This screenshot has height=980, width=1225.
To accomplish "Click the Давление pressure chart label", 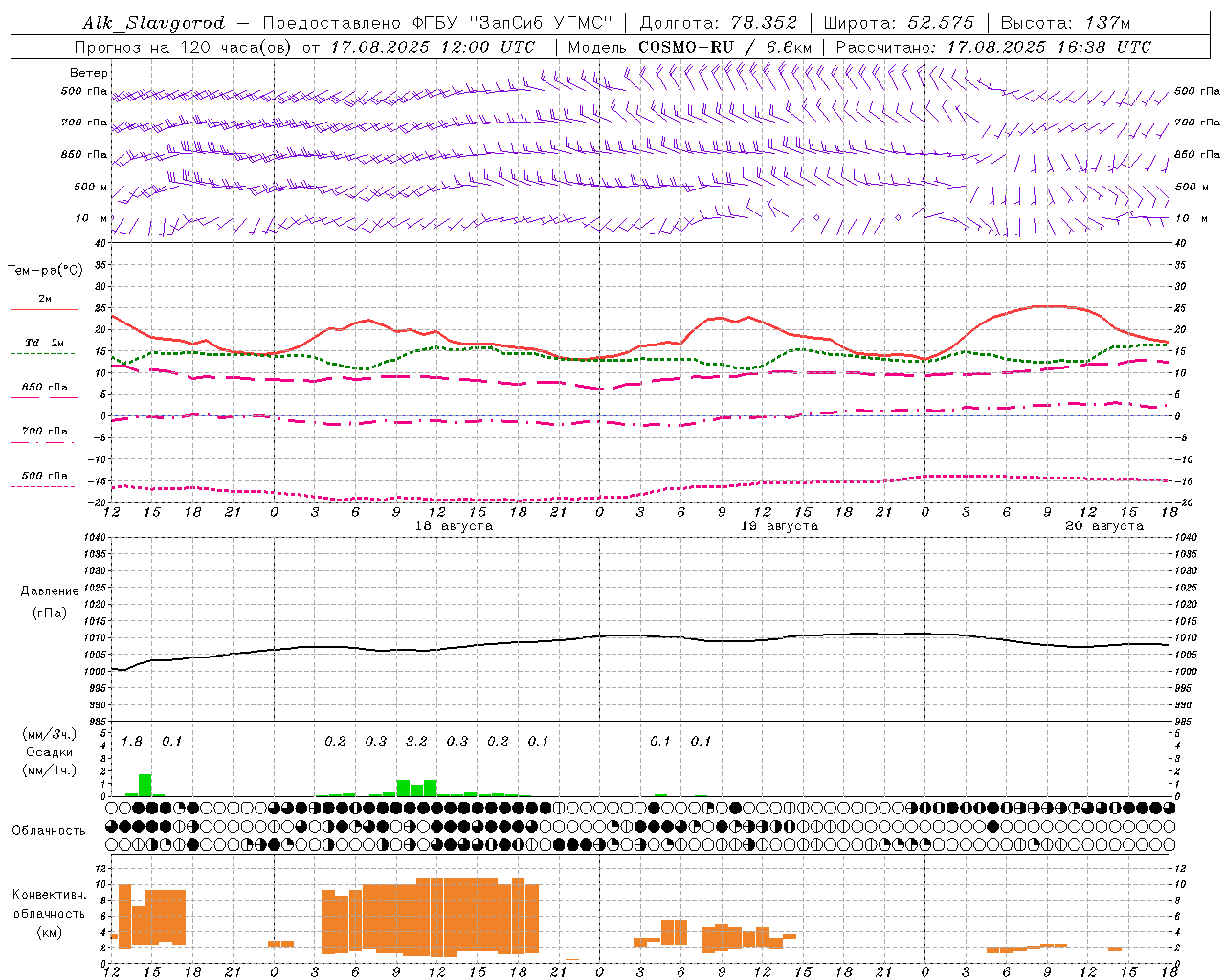I will [x=50, y=591].
